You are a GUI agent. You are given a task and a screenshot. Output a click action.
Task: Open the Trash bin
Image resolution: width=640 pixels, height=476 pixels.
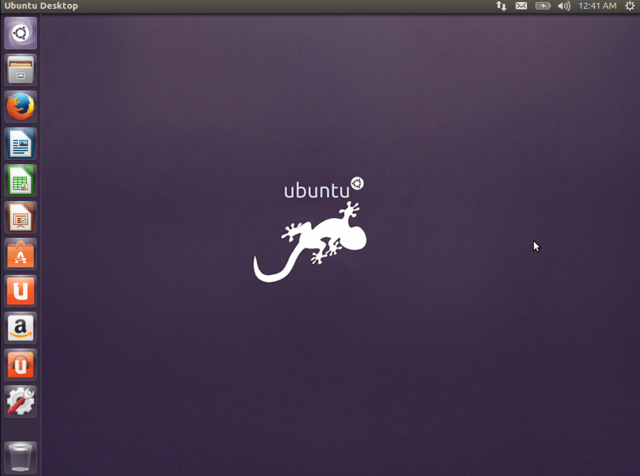tap(20, 457)
